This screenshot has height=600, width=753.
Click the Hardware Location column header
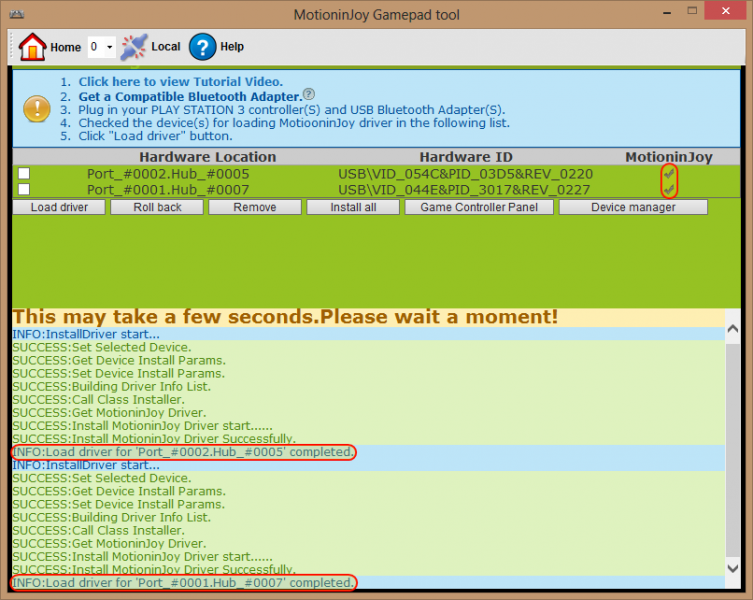coord(207,157)
